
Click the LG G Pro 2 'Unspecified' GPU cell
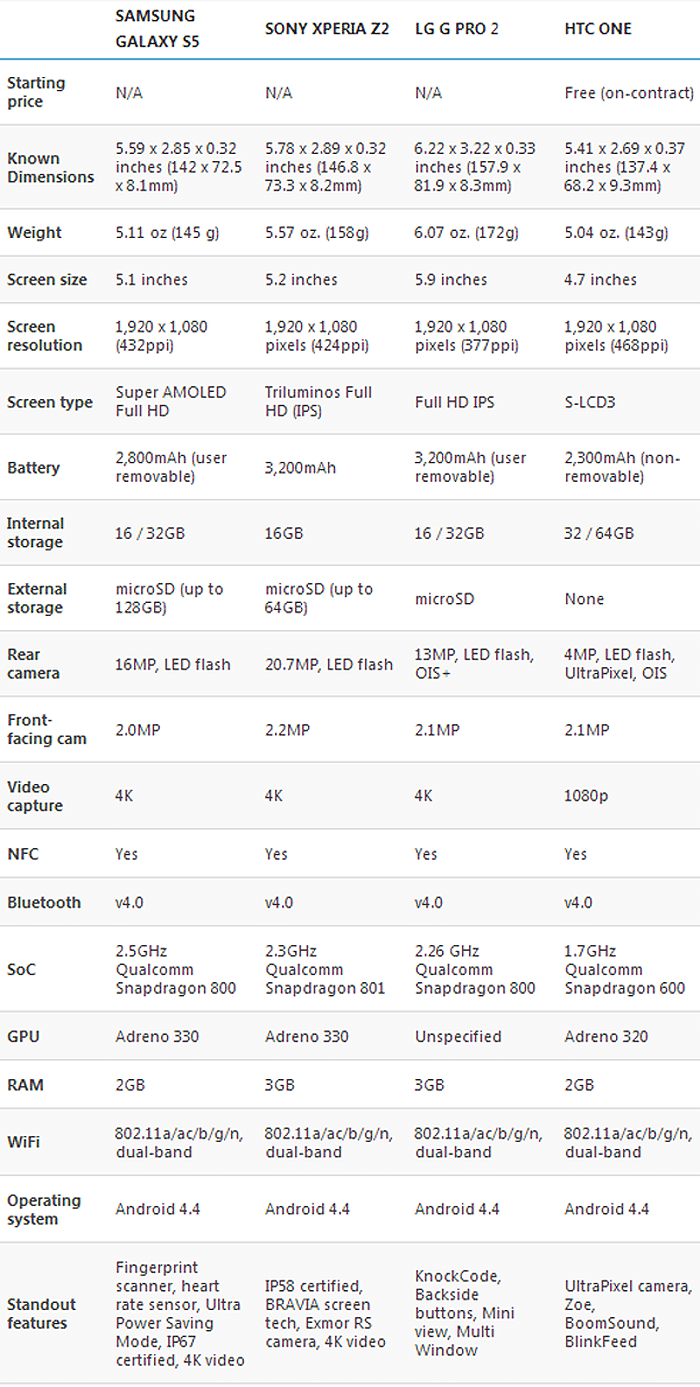458,1036
